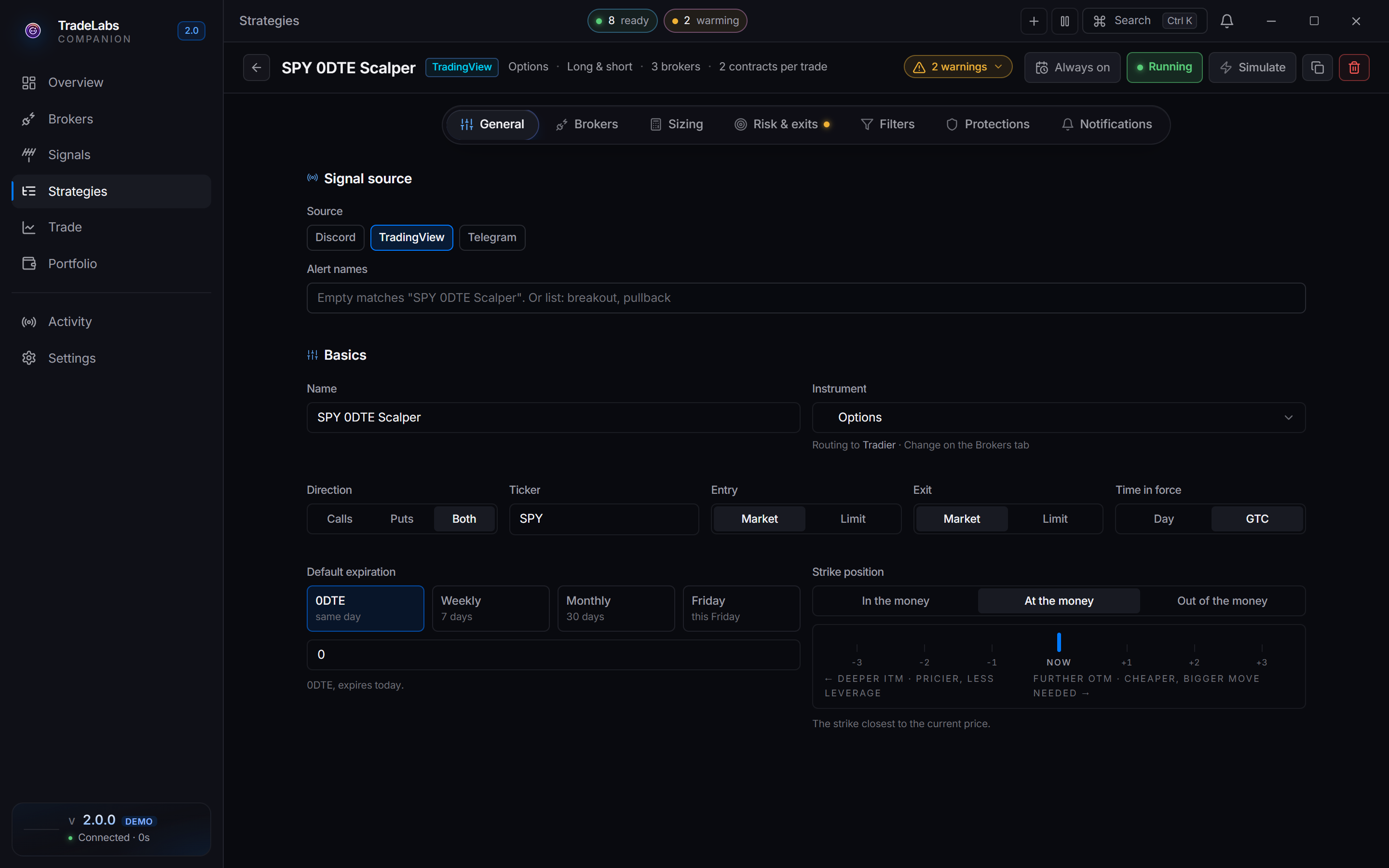
Task: Set direction to Both
Action: [x=464, y=519]
